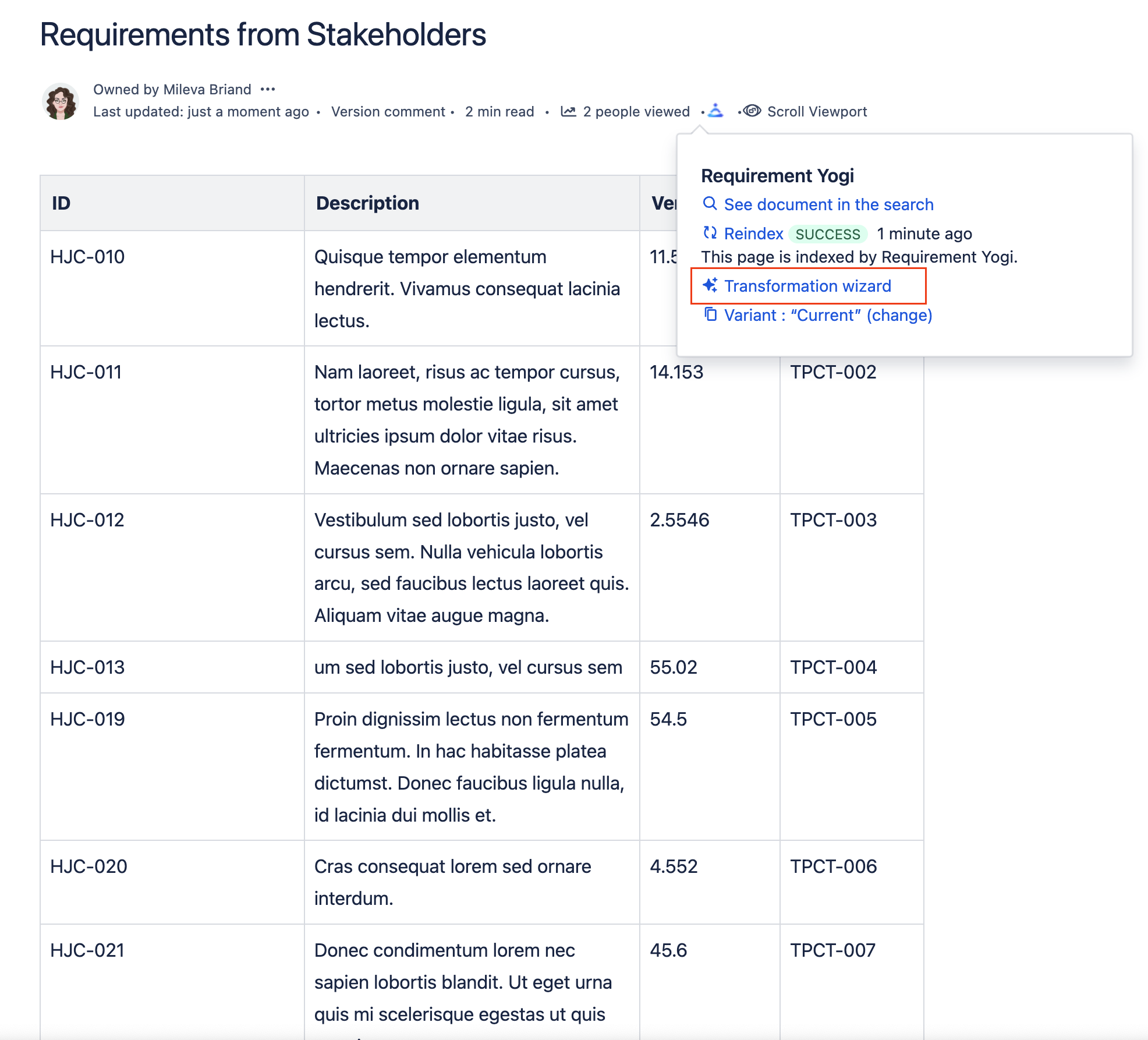Click the copy icon beside Variant
The height and width of the screenshot is (1040, 1148).
pos(710,314)
